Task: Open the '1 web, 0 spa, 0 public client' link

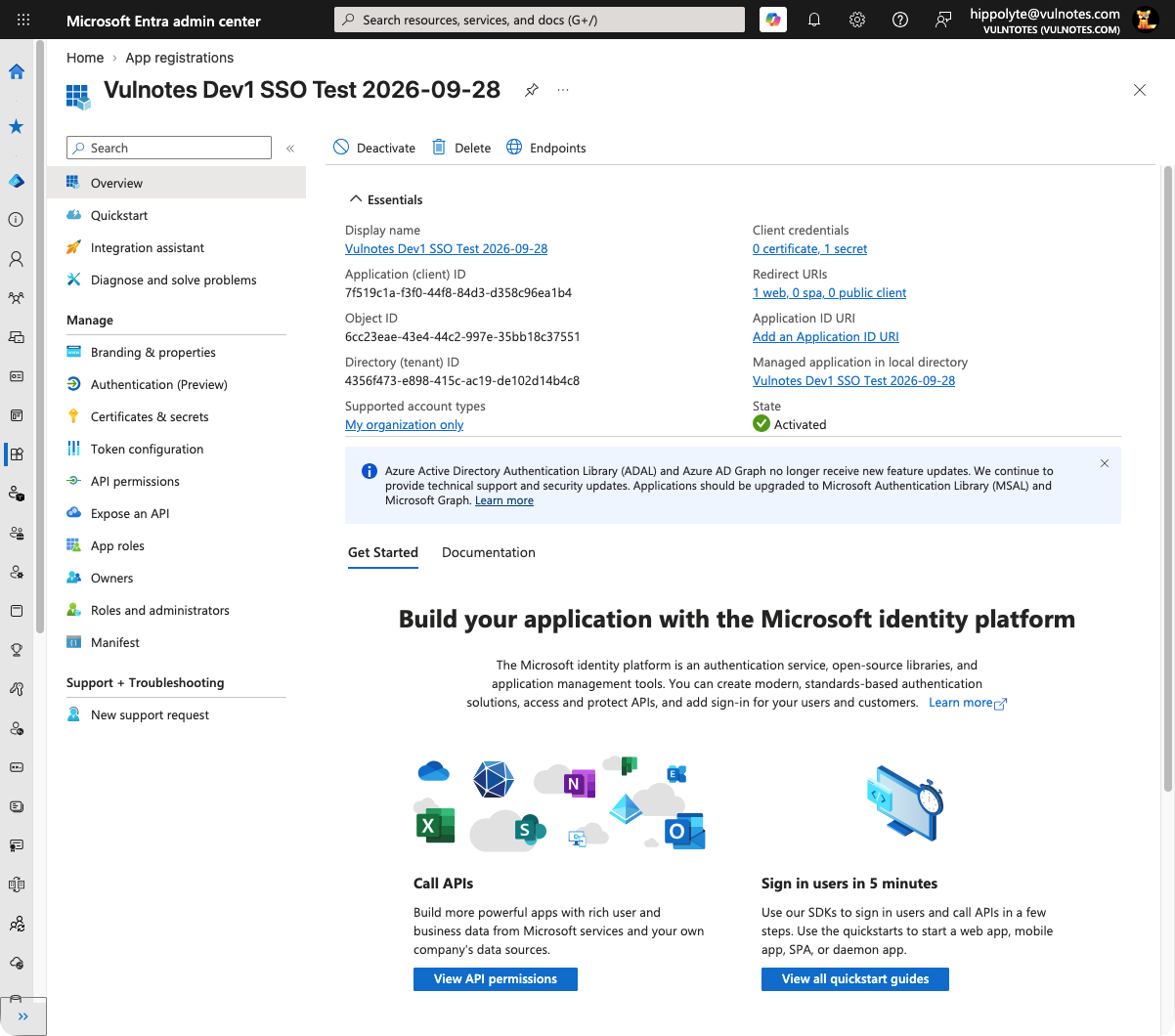Action: [x=829, y=292]
